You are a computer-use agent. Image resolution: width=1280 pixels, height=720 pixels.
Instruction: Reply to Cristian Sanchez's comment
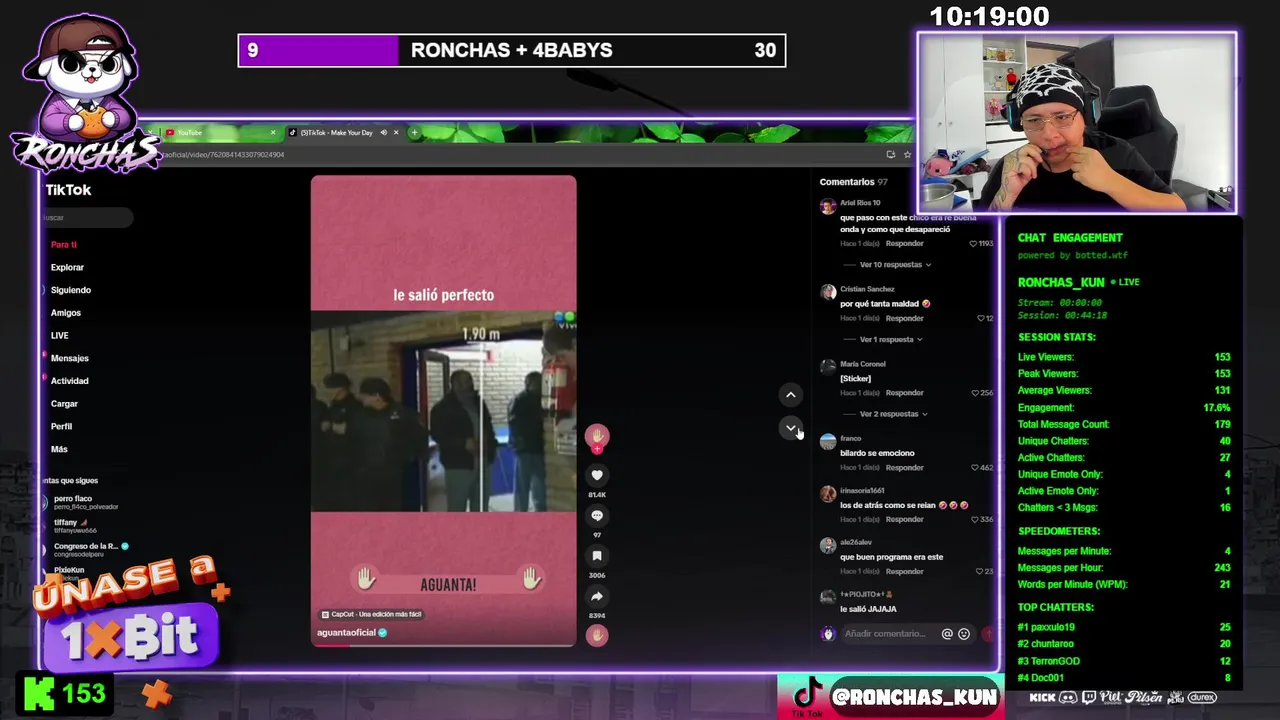coord(904,318)
